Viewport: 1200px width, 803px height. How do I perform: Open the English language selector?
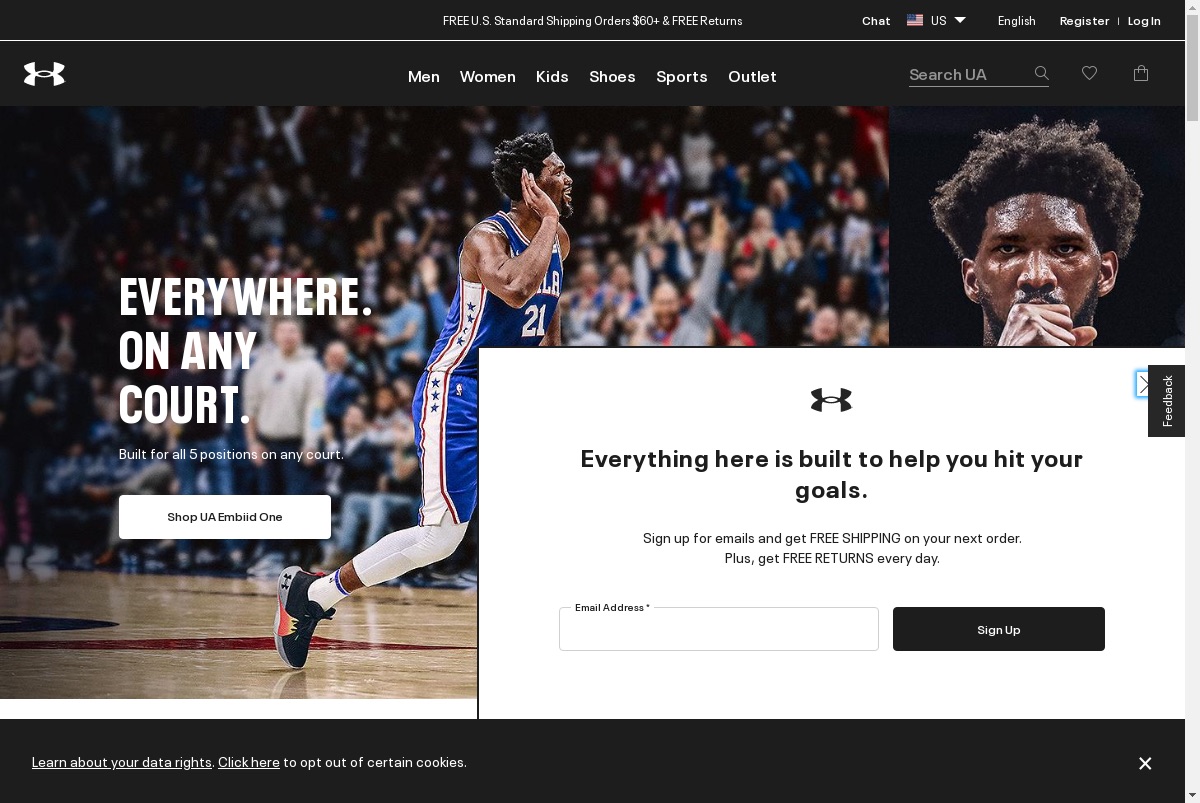tap(1017, 21)
